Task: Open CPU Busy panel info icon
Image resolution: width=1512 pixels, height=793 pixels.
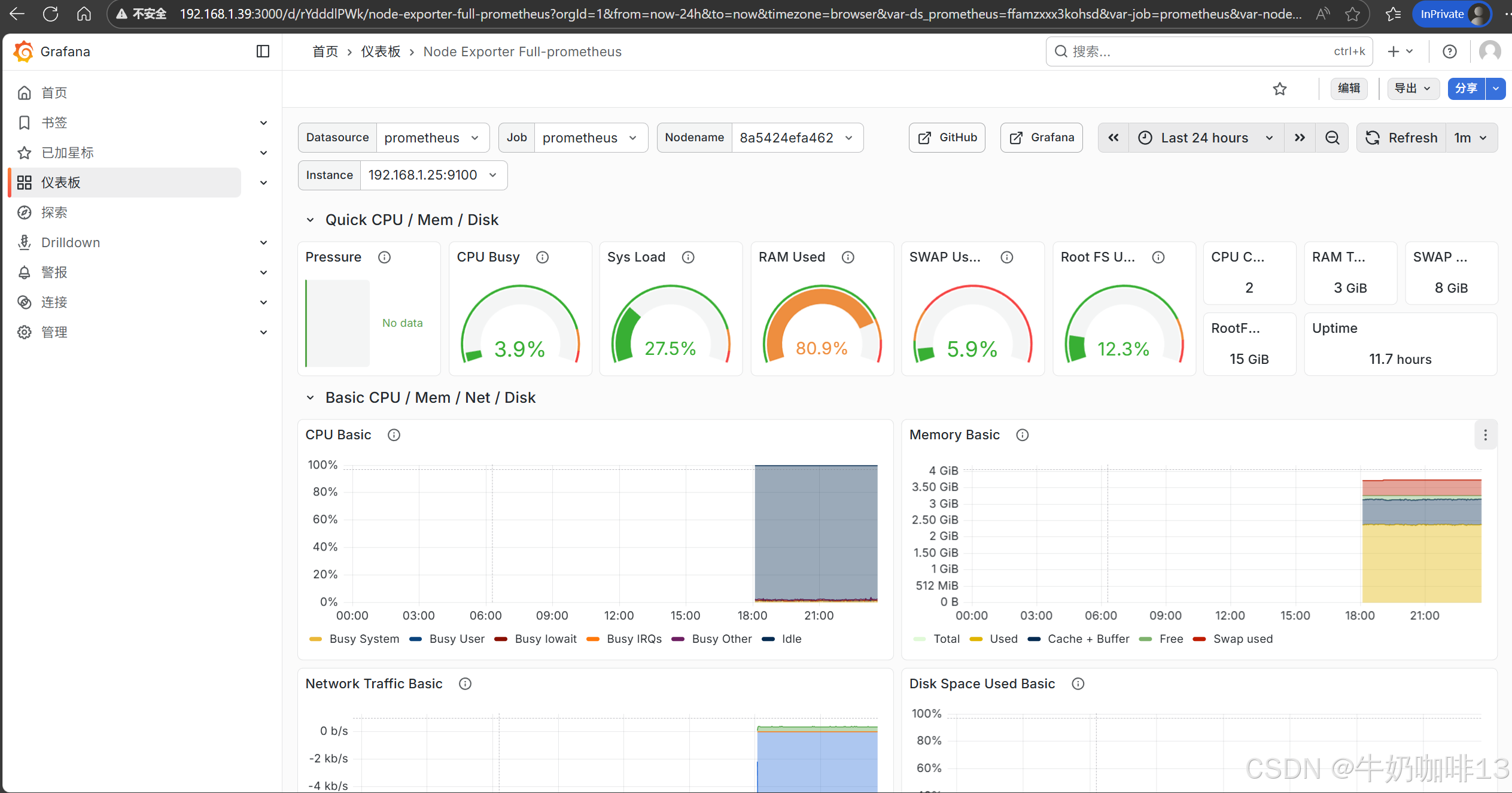Action: pos(542,257)
